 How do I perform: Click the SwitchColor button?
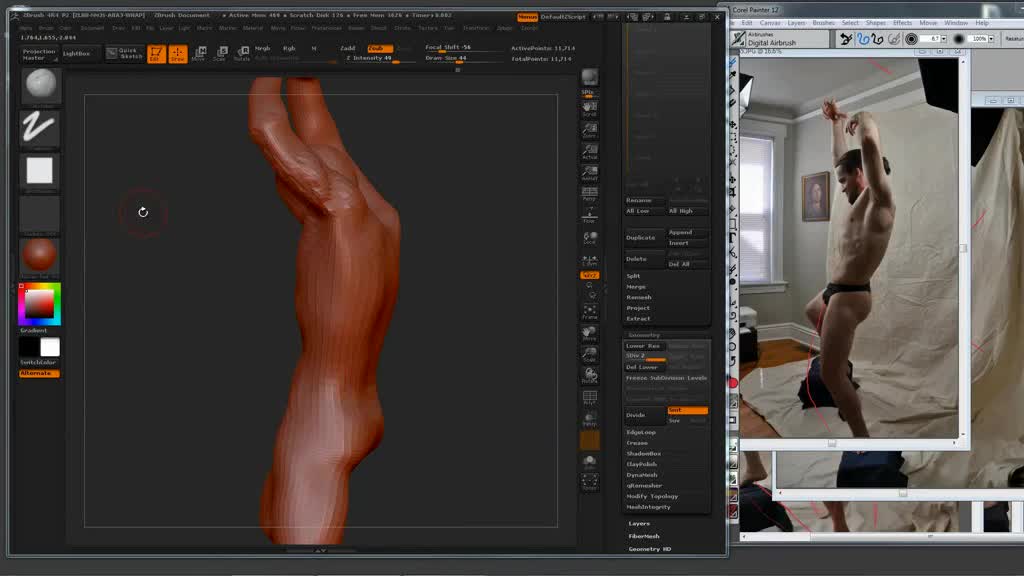point(39,362)
